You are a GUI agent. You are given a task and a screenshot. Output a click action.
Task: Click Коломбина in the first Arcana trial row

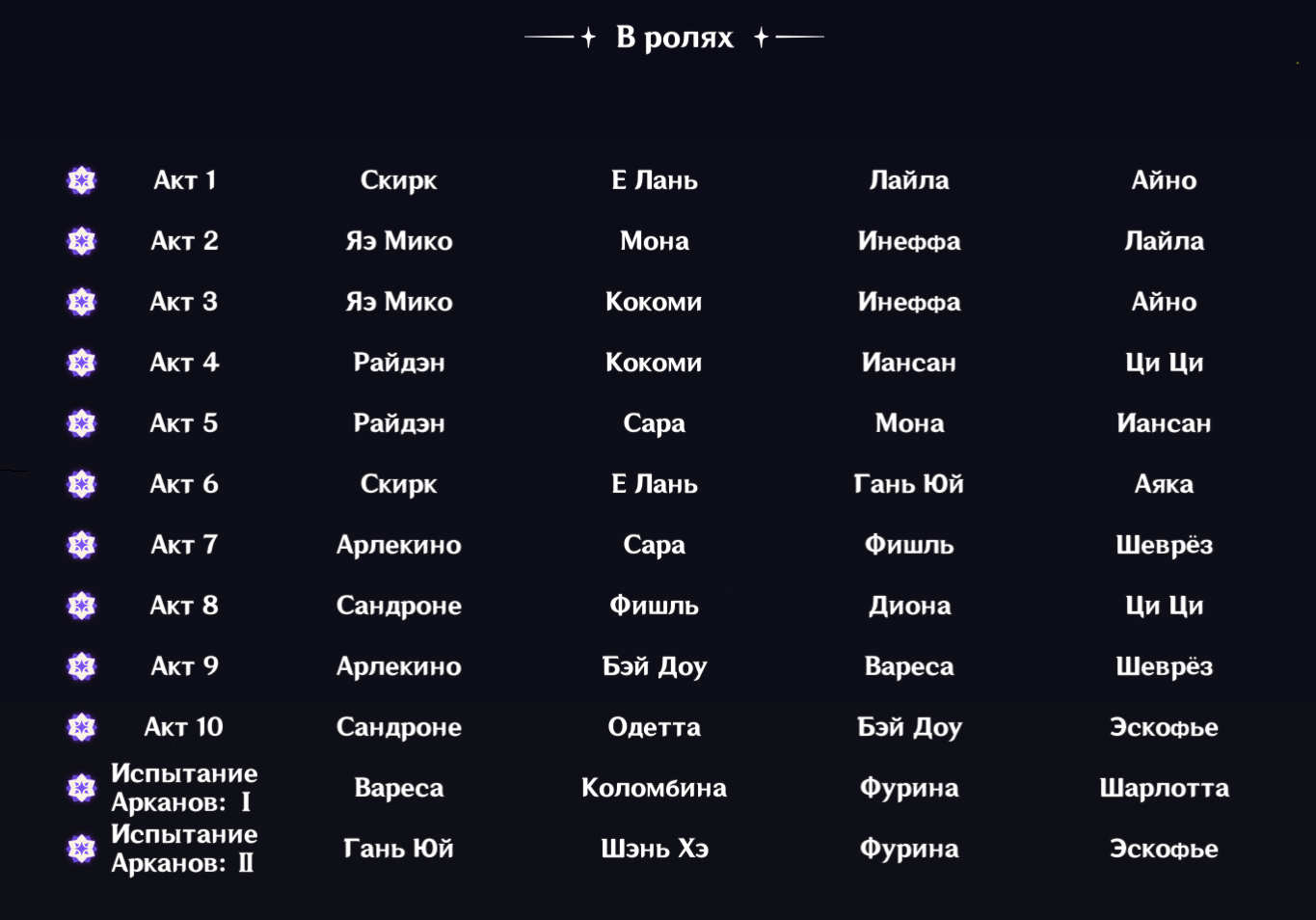click(x=654, y=788)
